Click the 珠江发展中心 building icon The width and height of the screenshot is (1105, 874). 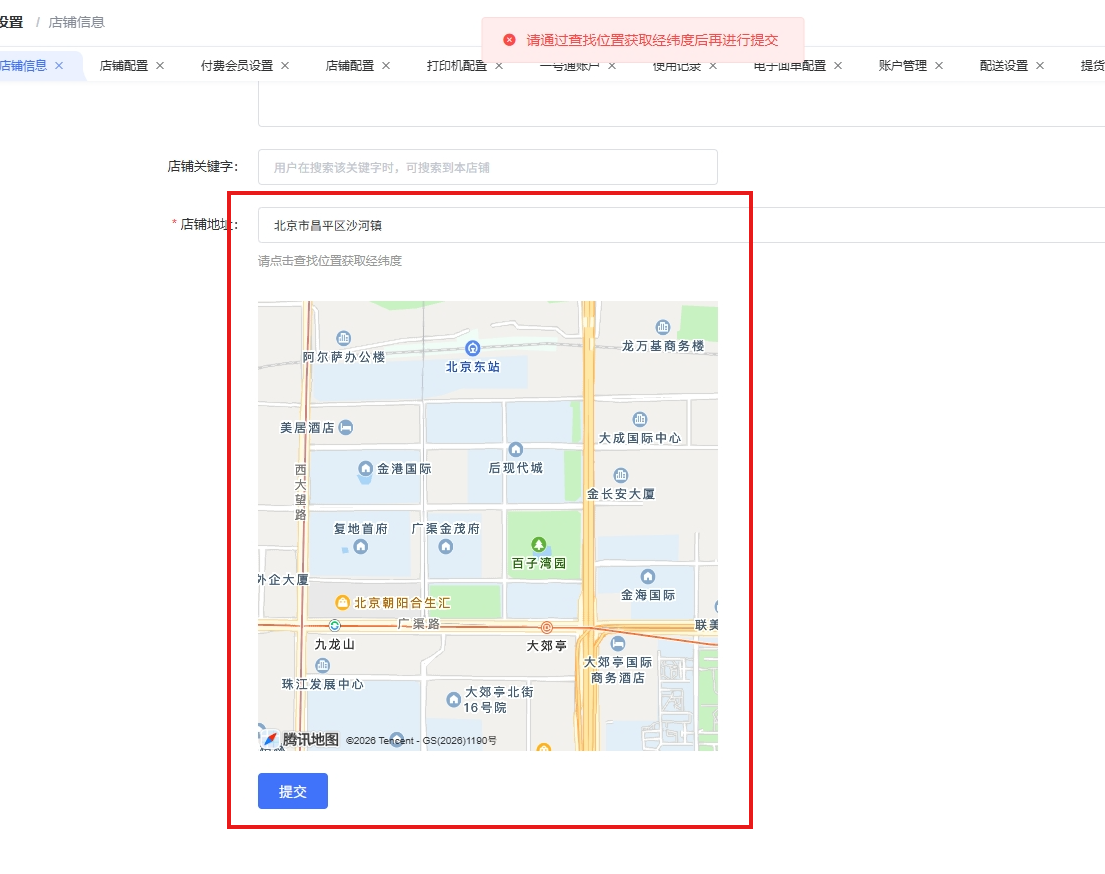(x=323, y=665)
